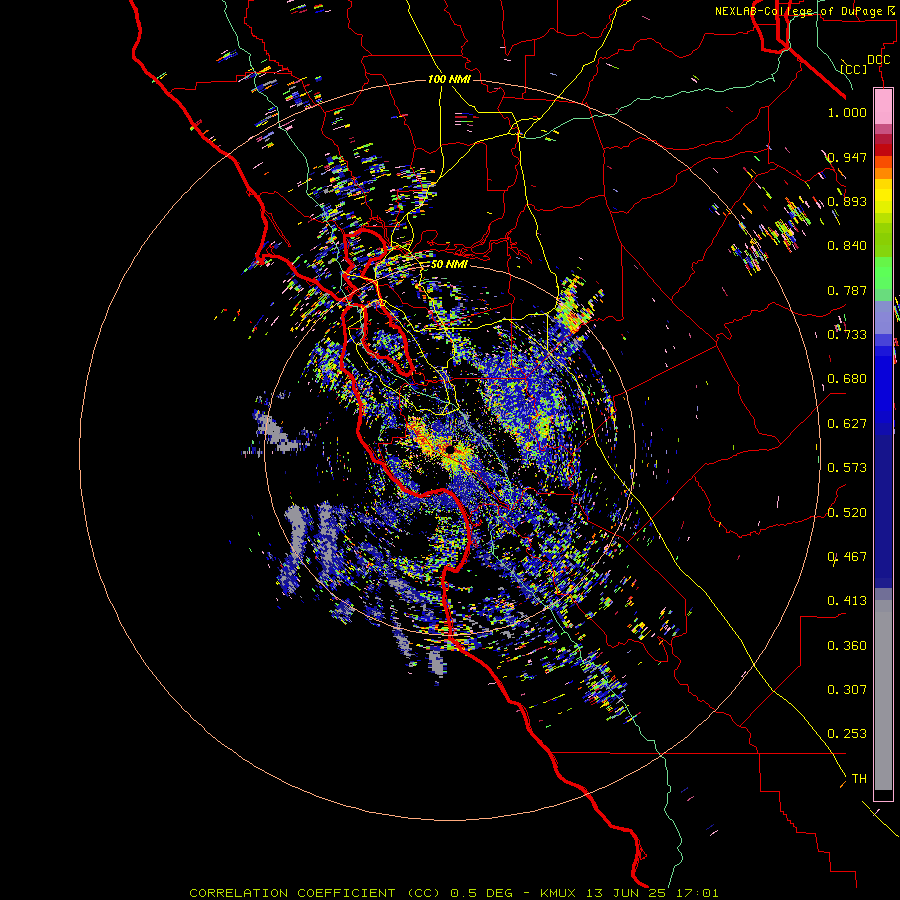The height and width of the screenshot is (900, 900).
Task: Select the 0.893 scale value
Action: (x=847, y=201)
